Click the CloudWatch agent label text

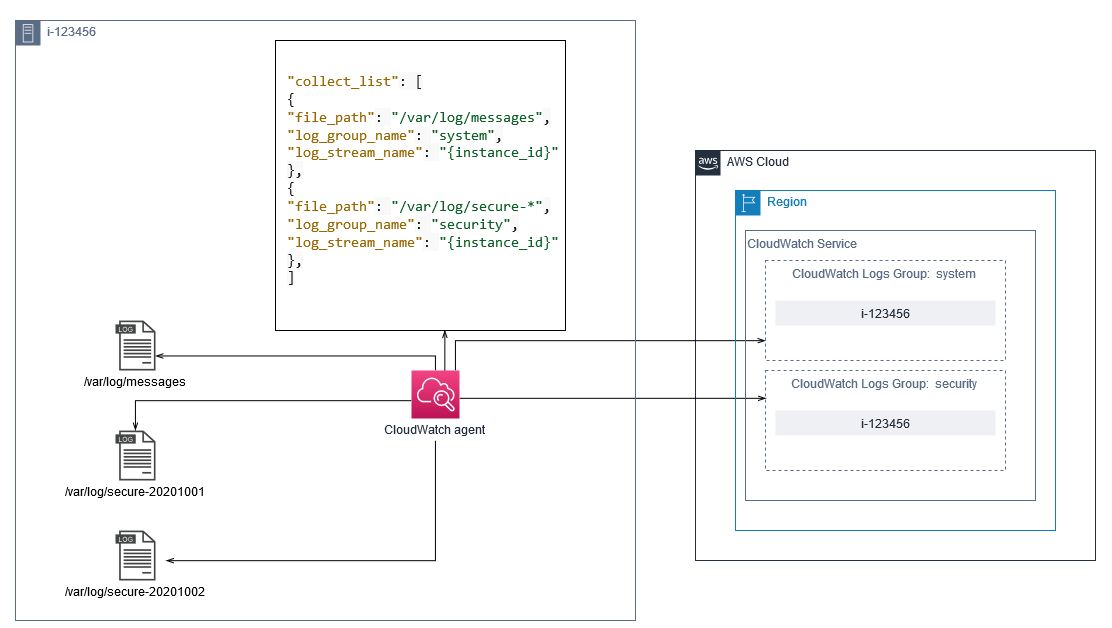pyautogui.click(x=434, y=430)
